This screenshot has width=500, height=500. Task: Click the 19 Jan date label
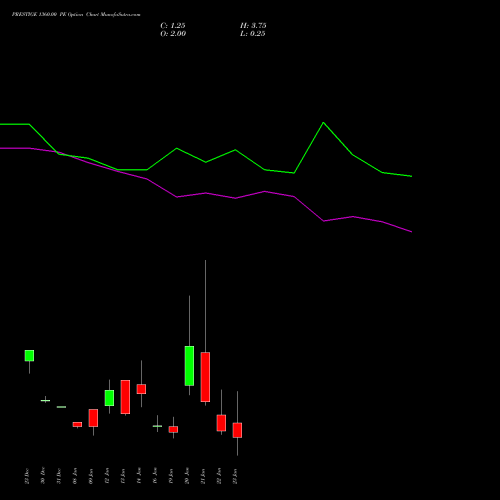tap(171, 476)
